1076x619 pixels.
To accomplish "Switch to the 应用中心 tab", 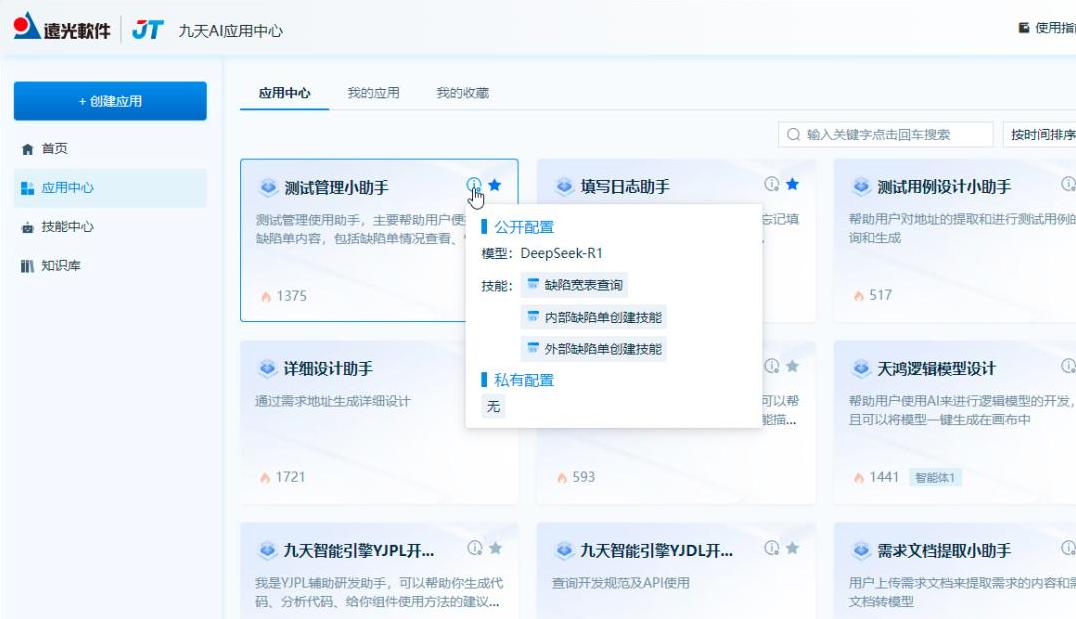I will tap(285, 93).
